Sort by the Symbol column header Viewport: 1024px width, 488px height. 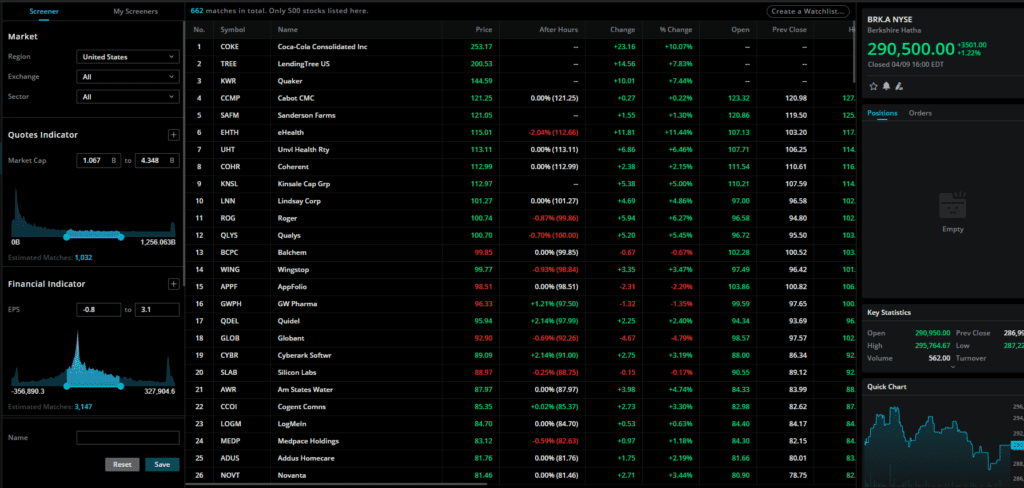tap(232, 29)
